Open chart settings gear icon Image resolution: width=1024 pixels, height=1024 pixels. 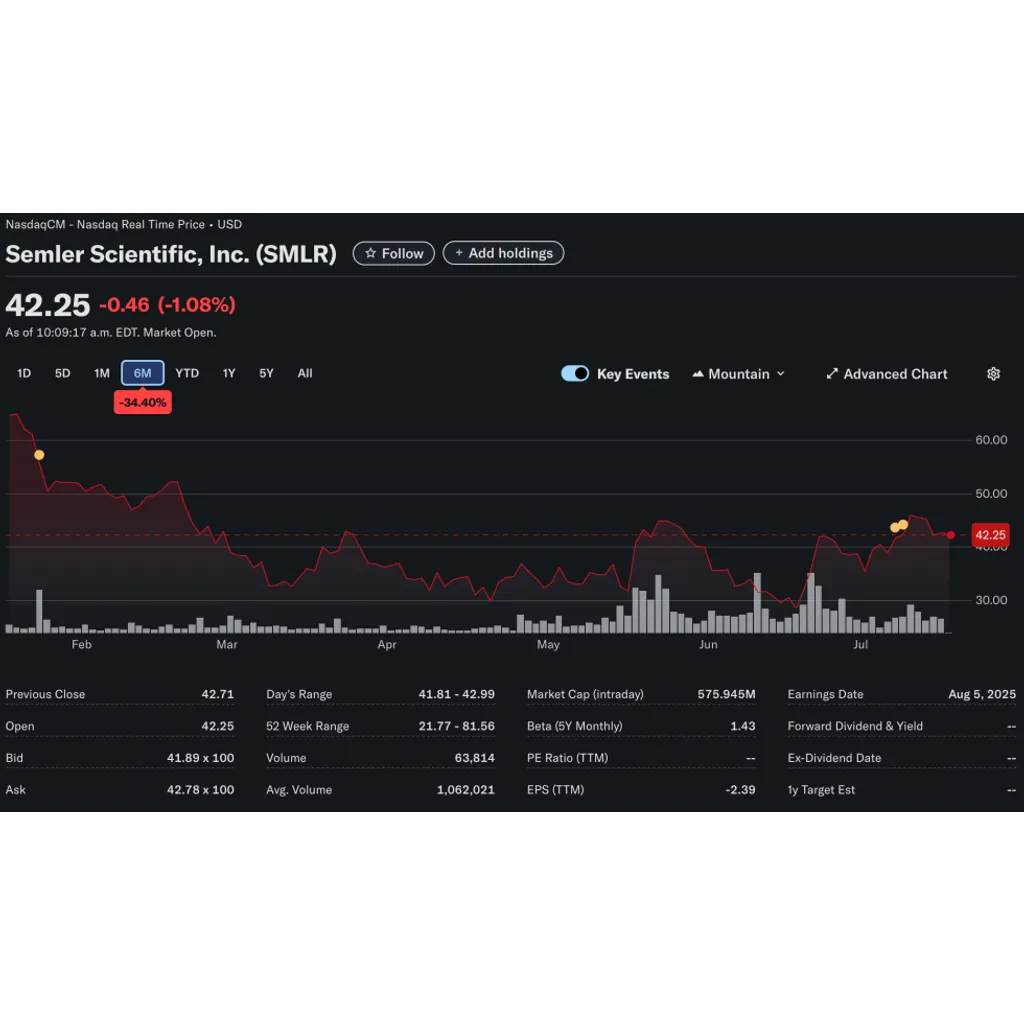click(x=993, y=374)
